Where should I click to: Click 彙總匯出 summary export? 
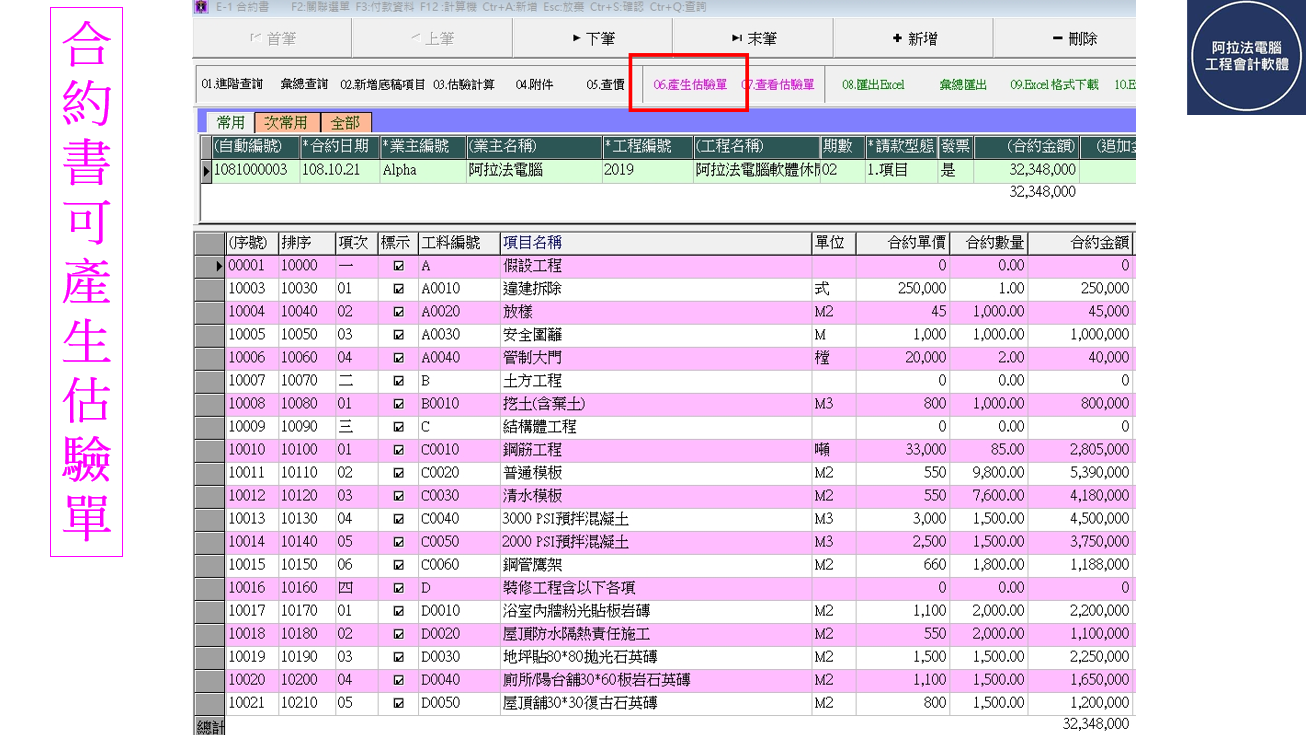coord(963,85)
